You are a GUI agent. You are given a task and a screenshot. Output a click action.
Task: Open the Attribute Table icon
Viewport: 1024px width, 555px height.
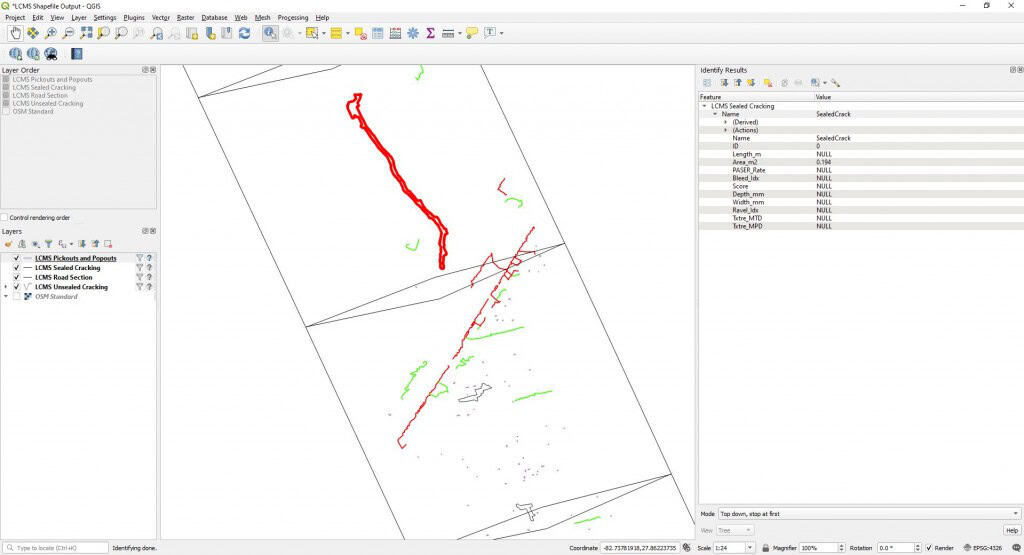point(377,33)
